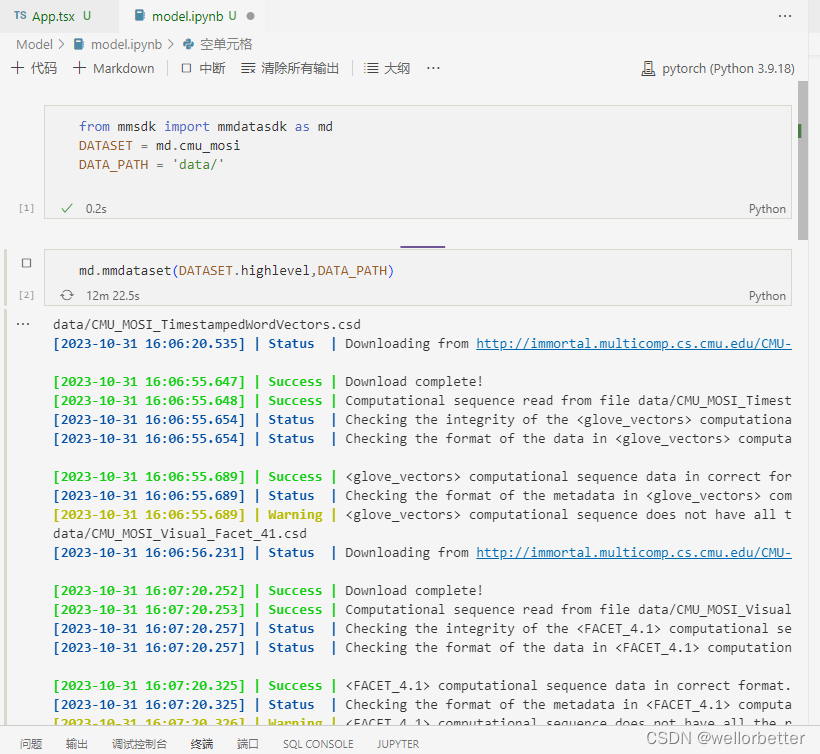The width and height of the screenshot is (820, 754).
Task: Add a new code cell with 代码 button
Action: point(39,68)
